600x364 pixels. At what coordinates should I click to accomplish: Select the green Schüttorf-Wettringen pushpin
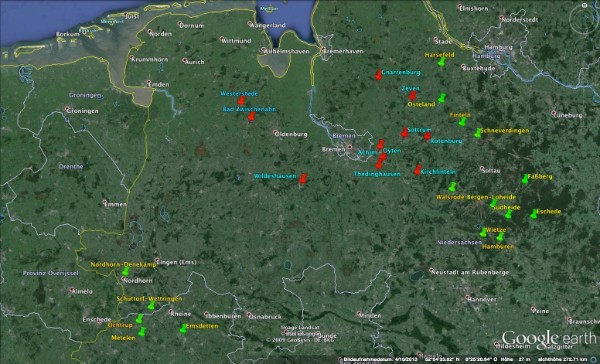click(x=152, y=305)
